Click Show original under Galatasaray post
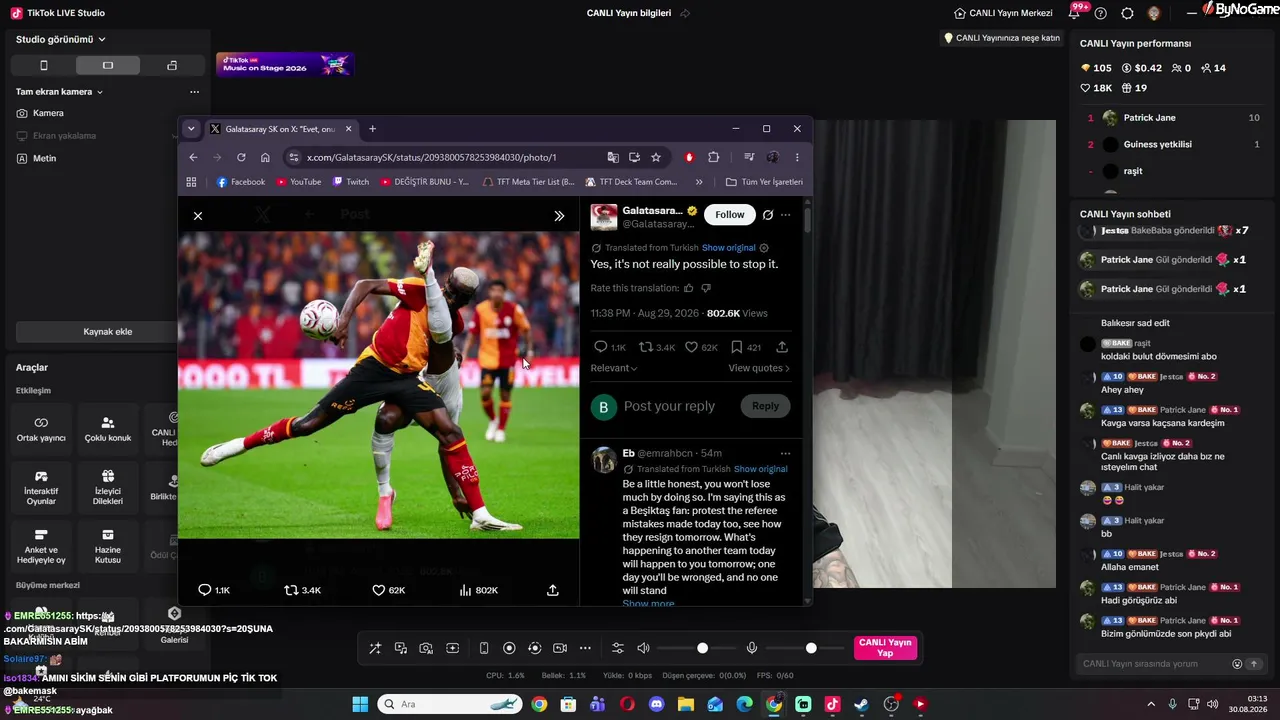This screenshot has width=1280, height=720. pos(729,248)
